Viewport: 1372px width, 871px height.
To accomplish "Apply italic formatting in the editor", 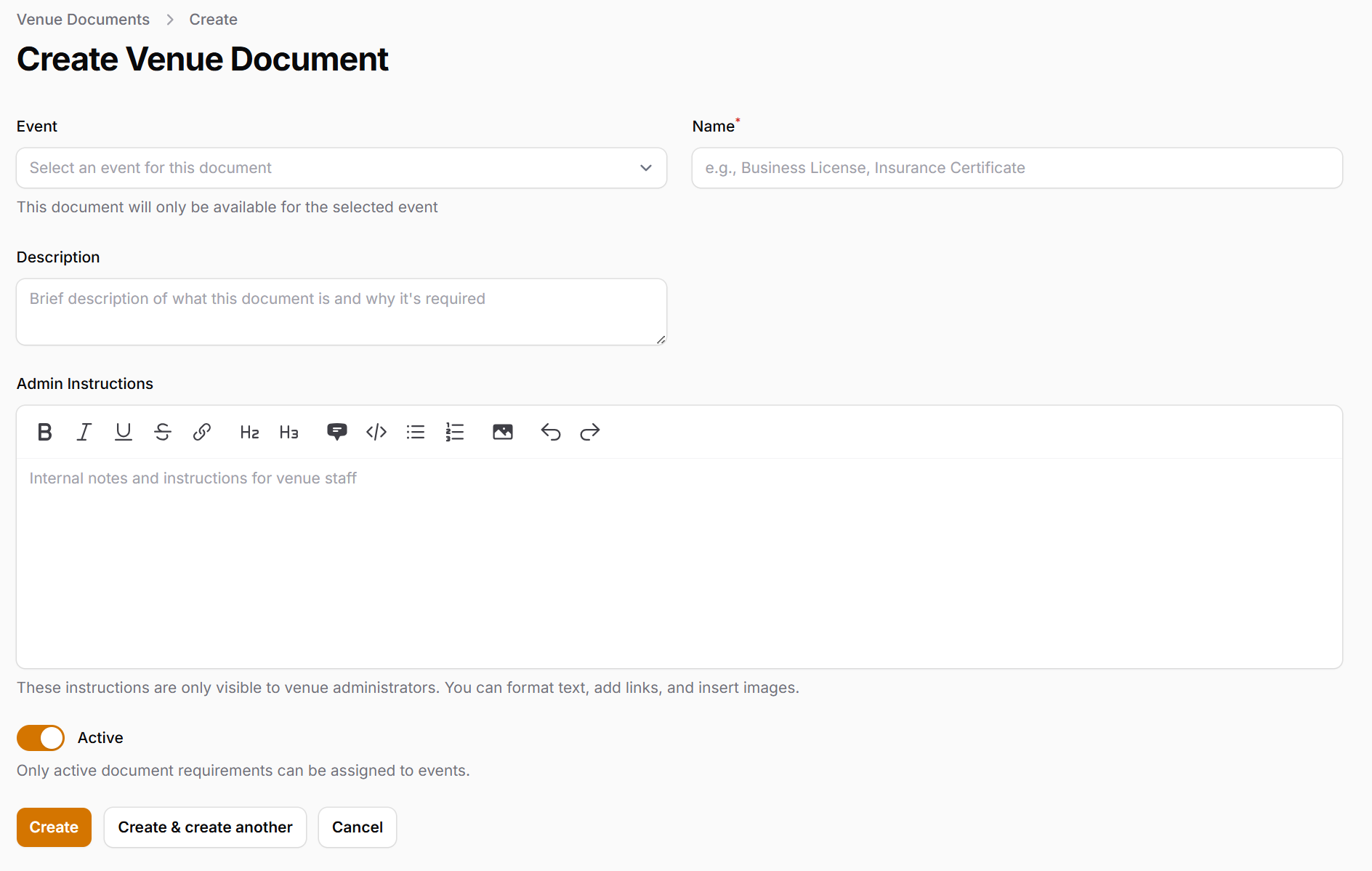I will pos(84,432).
